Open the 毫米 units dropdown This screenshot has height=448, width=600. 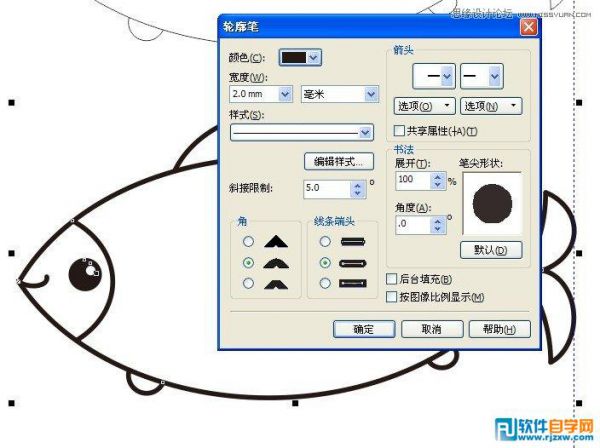370,94
